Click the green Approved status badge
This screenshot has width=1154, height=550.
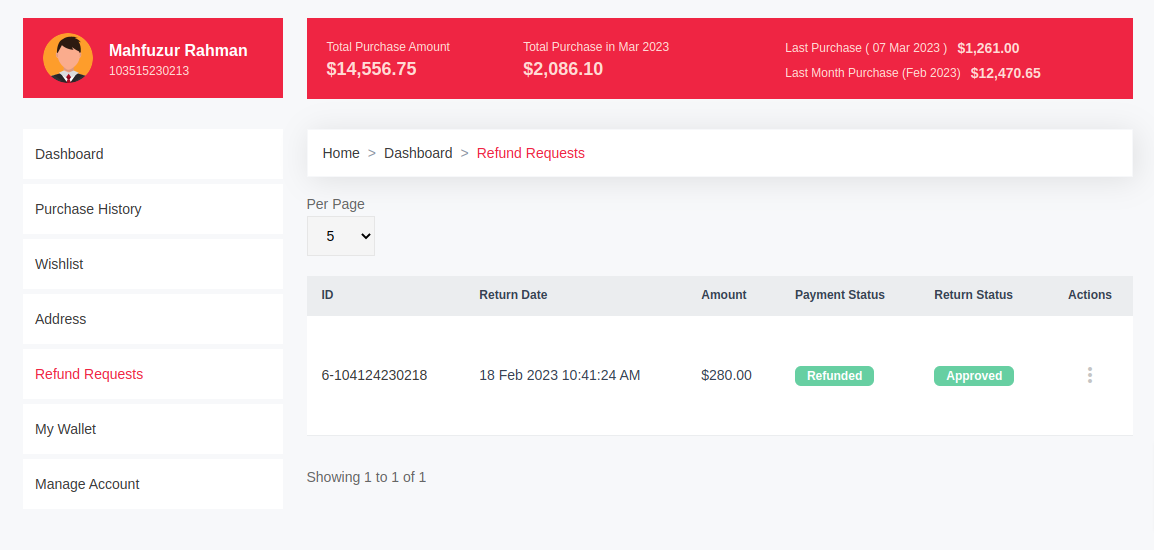pos(973,376)
